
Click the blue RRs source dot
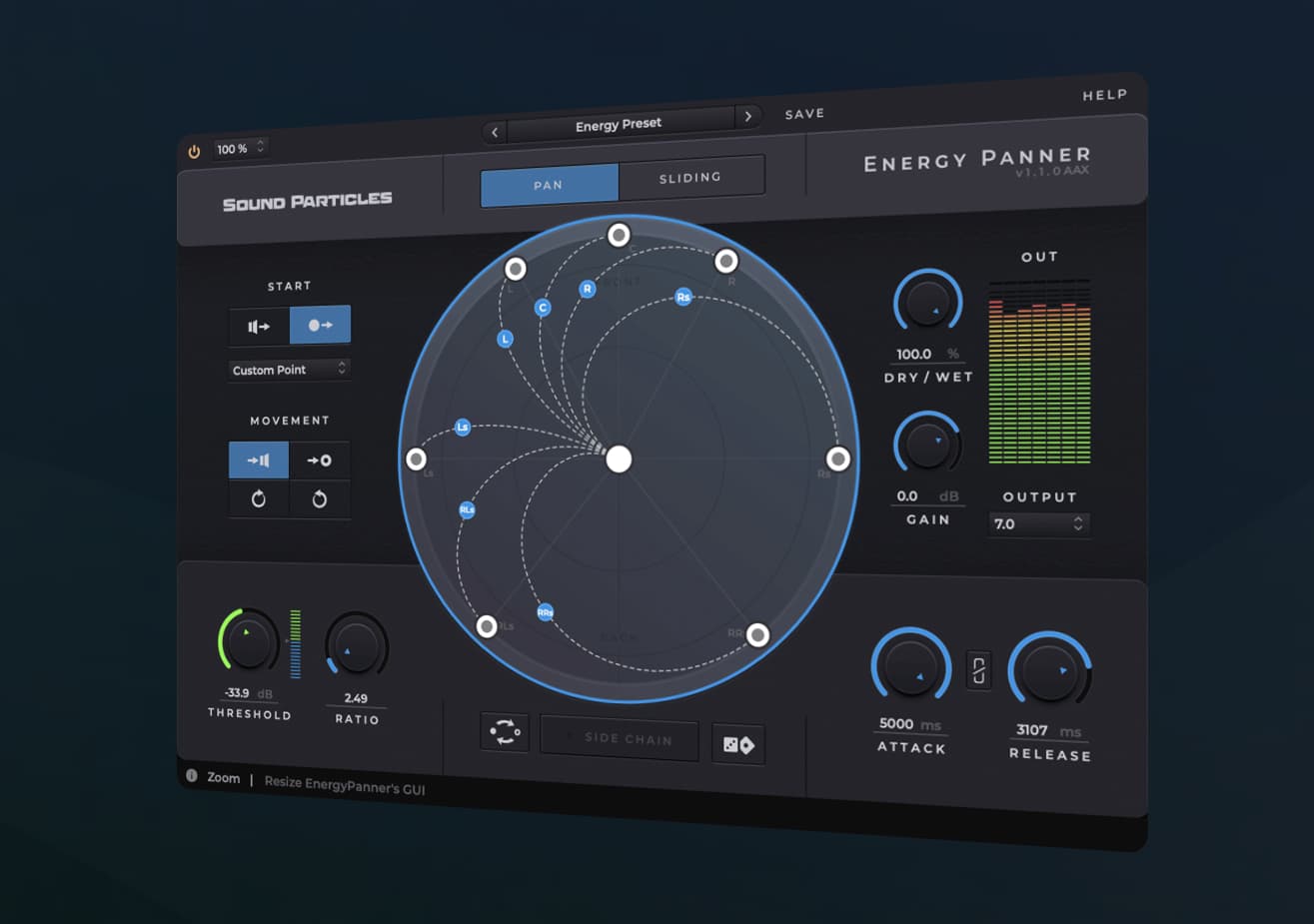[545, 612]
